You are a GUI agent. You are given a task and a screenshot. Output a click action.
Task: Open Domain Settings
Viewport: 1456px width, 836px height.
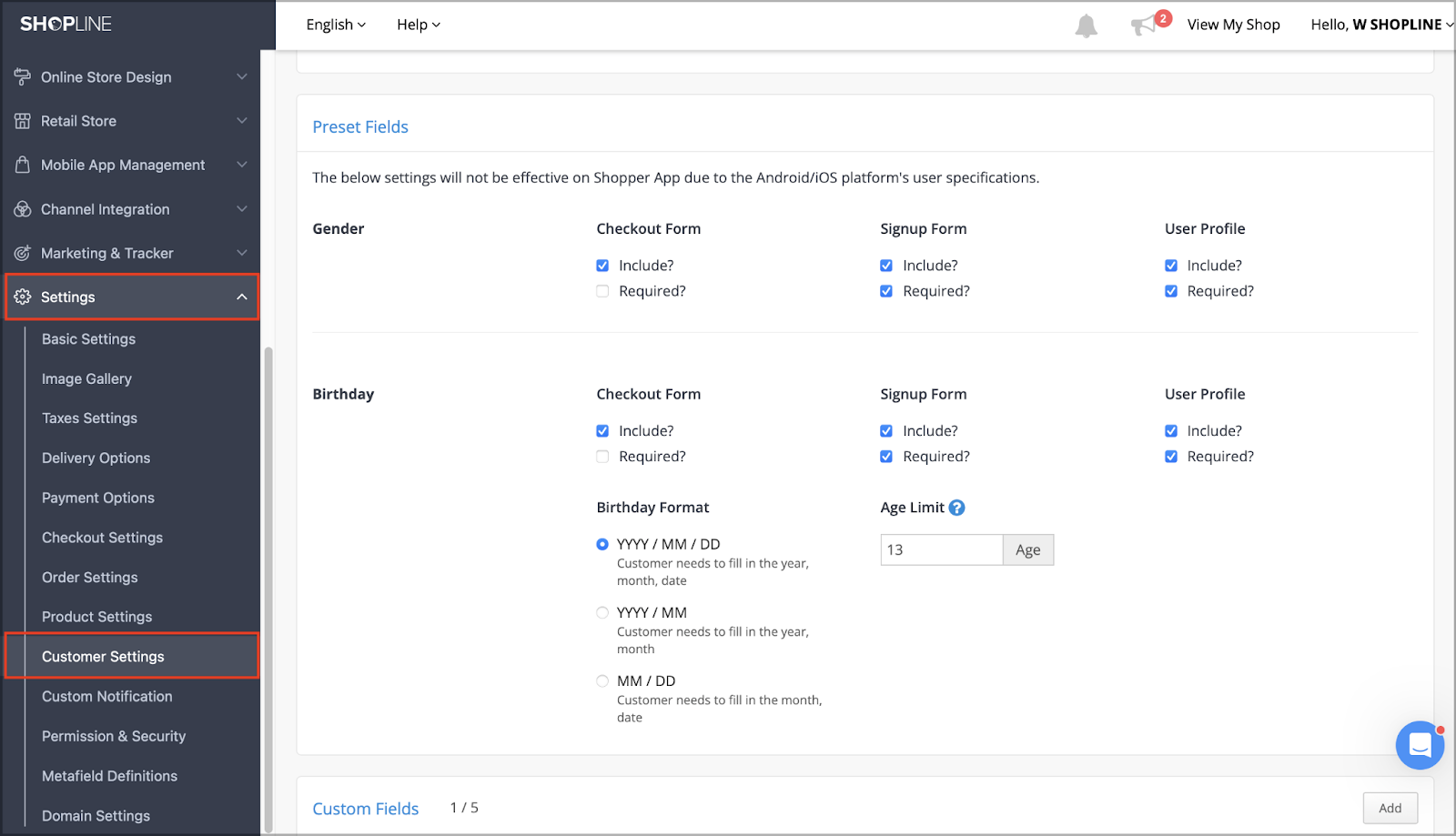[96, 816]
